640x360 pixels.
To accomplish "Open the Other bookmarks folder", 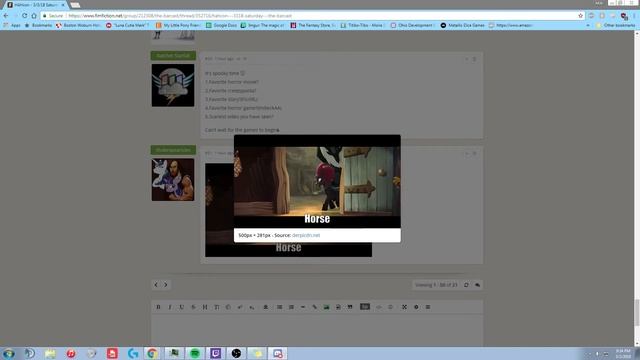I will pyautogui.click(x=616, y=25).
